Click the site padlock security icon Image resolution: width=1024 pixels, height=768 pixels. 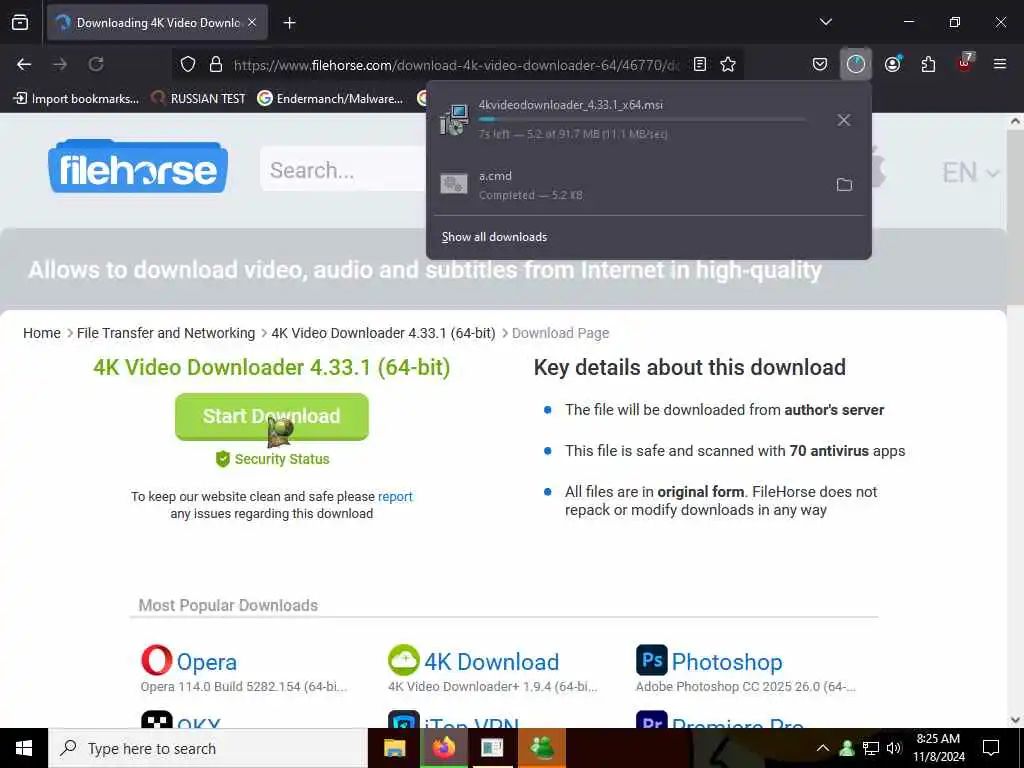tap(216, 64)
